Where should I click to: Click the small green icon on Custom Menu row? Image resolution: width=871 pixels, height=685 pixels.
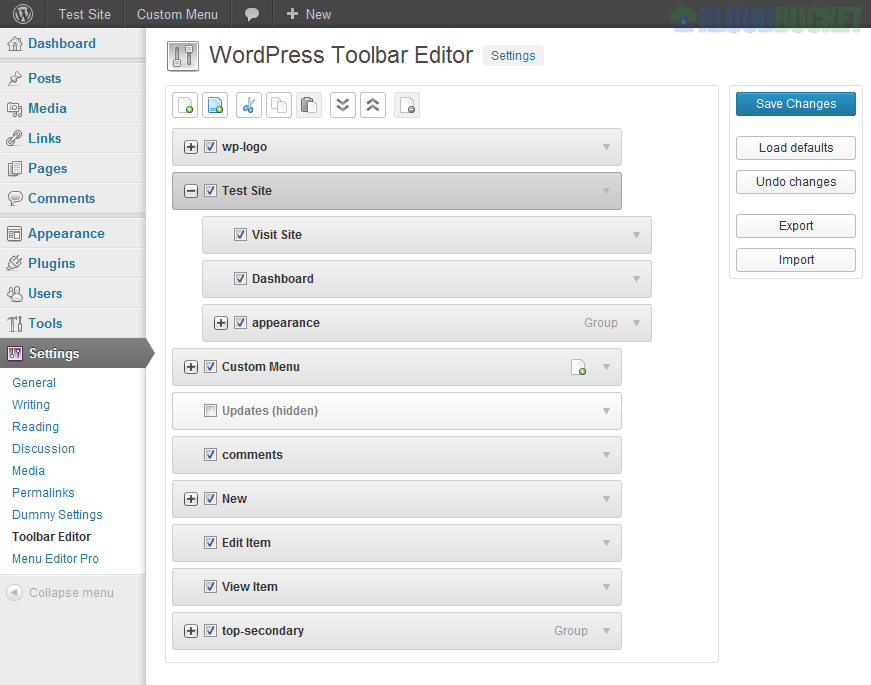(579, 368)
